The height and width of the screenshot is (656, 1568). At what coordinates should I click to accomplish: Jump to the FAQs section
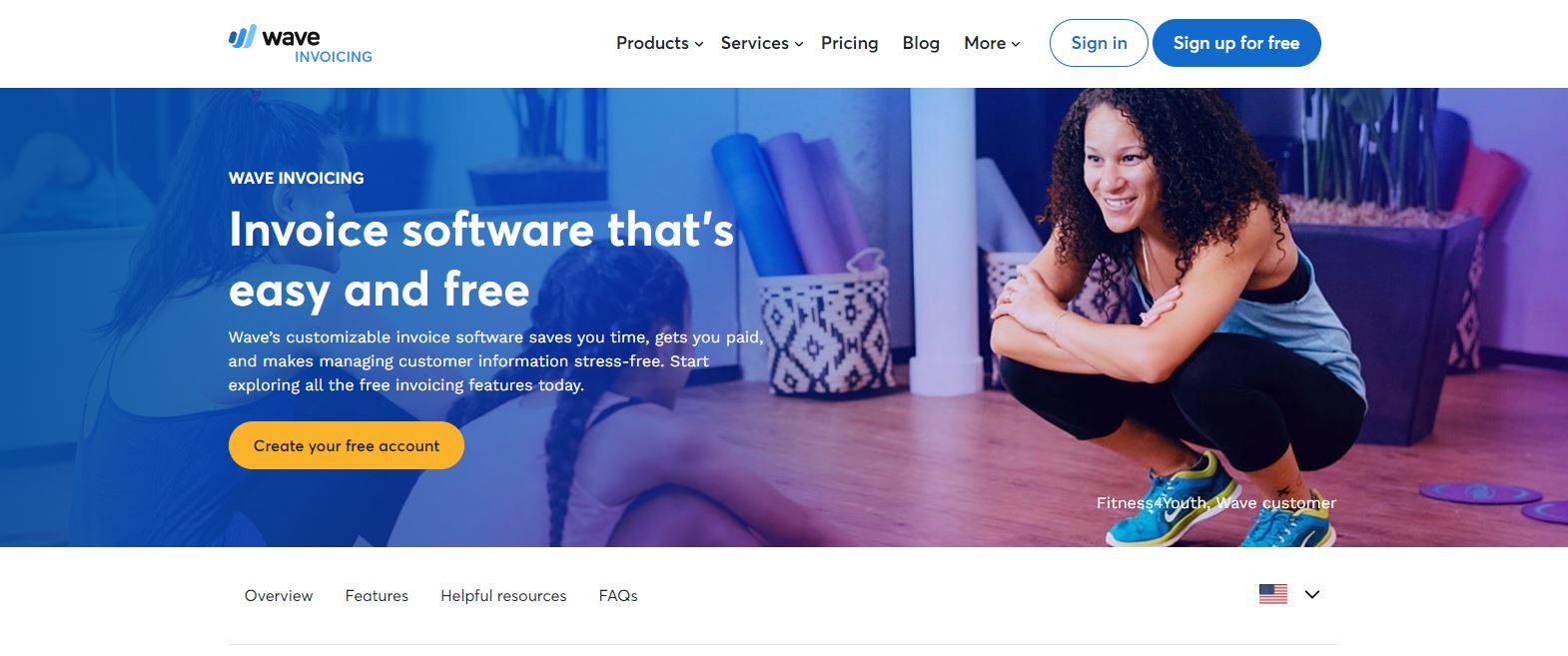coord(618,596)
